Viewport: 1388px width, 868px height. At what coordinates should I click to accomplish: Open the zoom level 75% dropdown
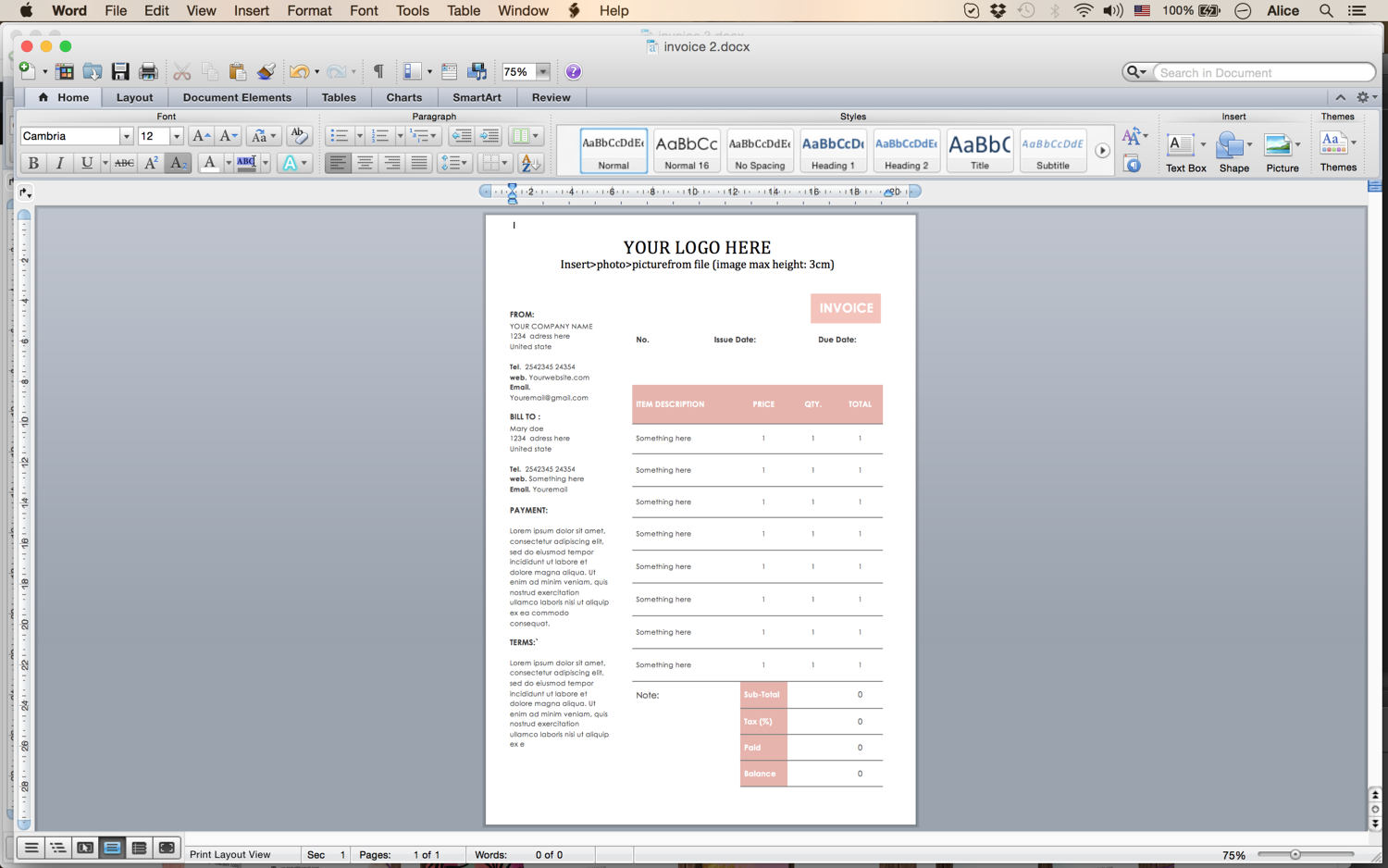pyautogui.click(x=543, y=71)
